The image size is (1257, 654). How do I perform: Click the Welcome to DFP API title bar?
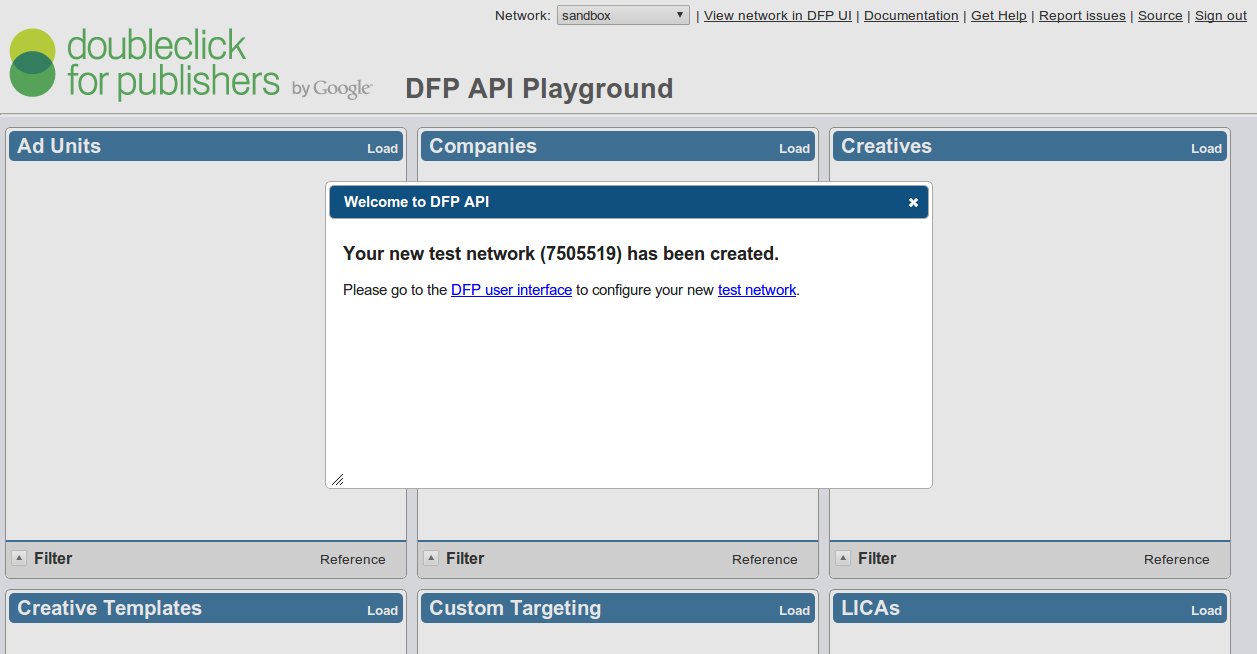coord(629,202)
